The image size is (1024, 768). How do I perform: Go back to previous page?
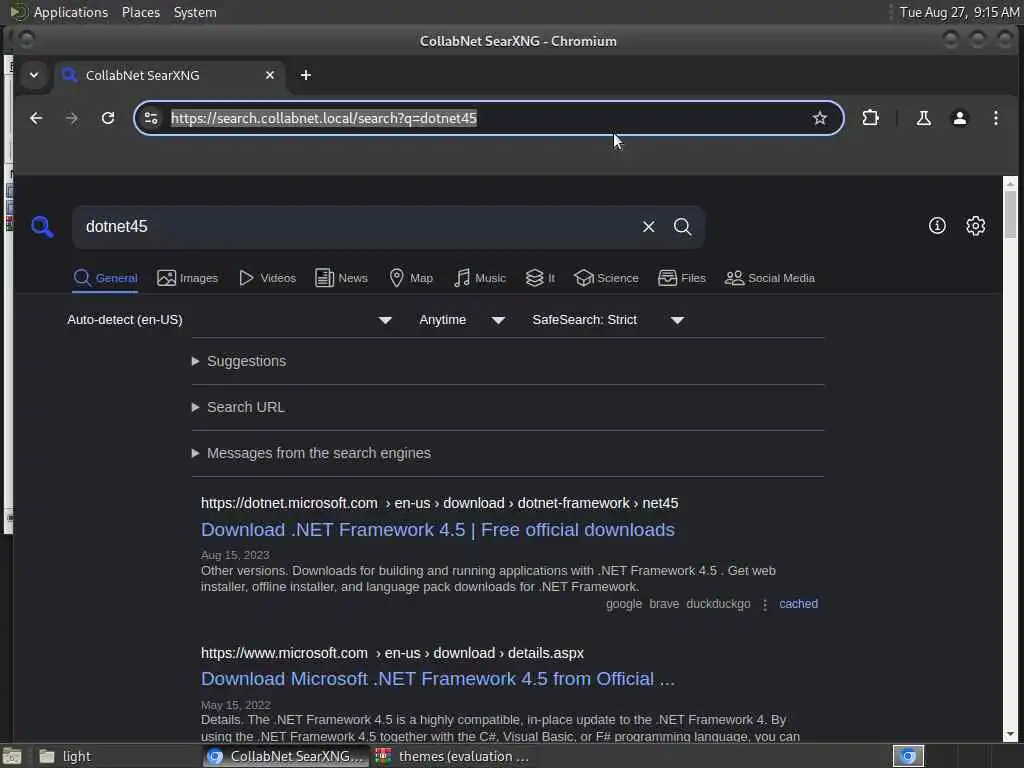click(x=36, y=118)
